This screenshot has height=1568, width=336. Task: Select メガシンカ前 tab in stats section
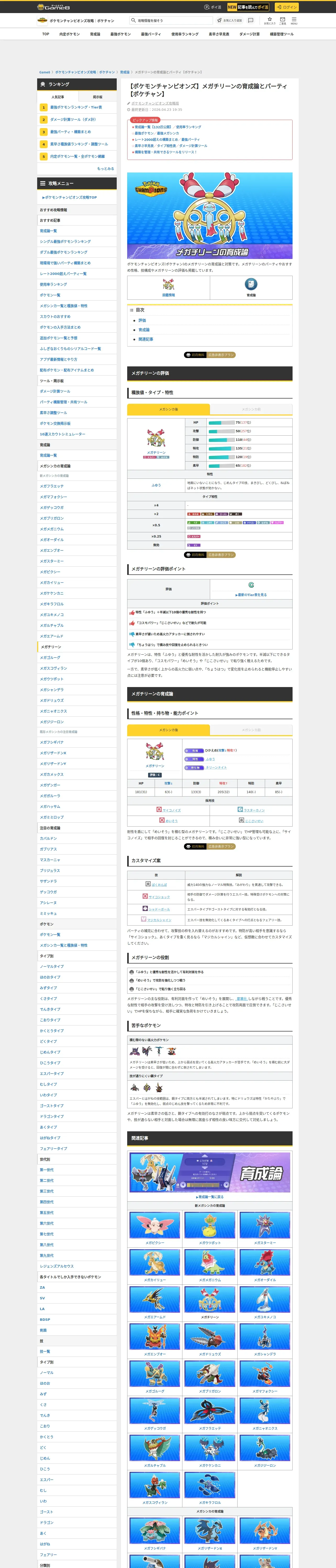pos(251,409)
